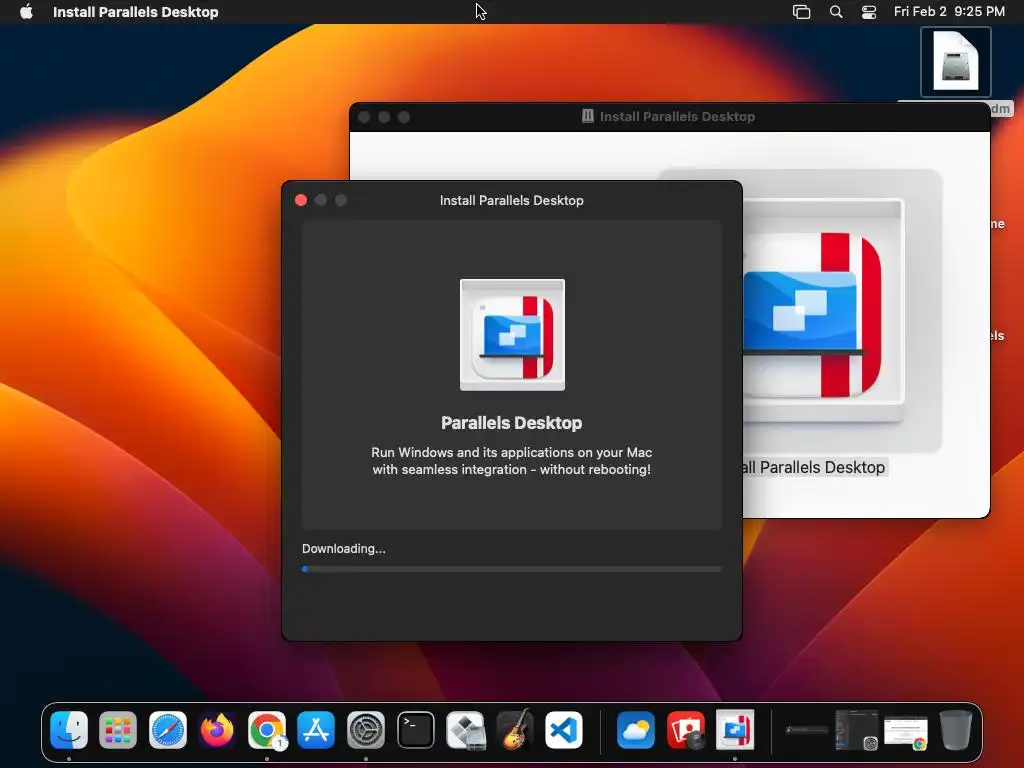Click the Downloading progress bar
Image resolution: width=1024 pixels, height=768 pixels.
click(x=511, y=569)
